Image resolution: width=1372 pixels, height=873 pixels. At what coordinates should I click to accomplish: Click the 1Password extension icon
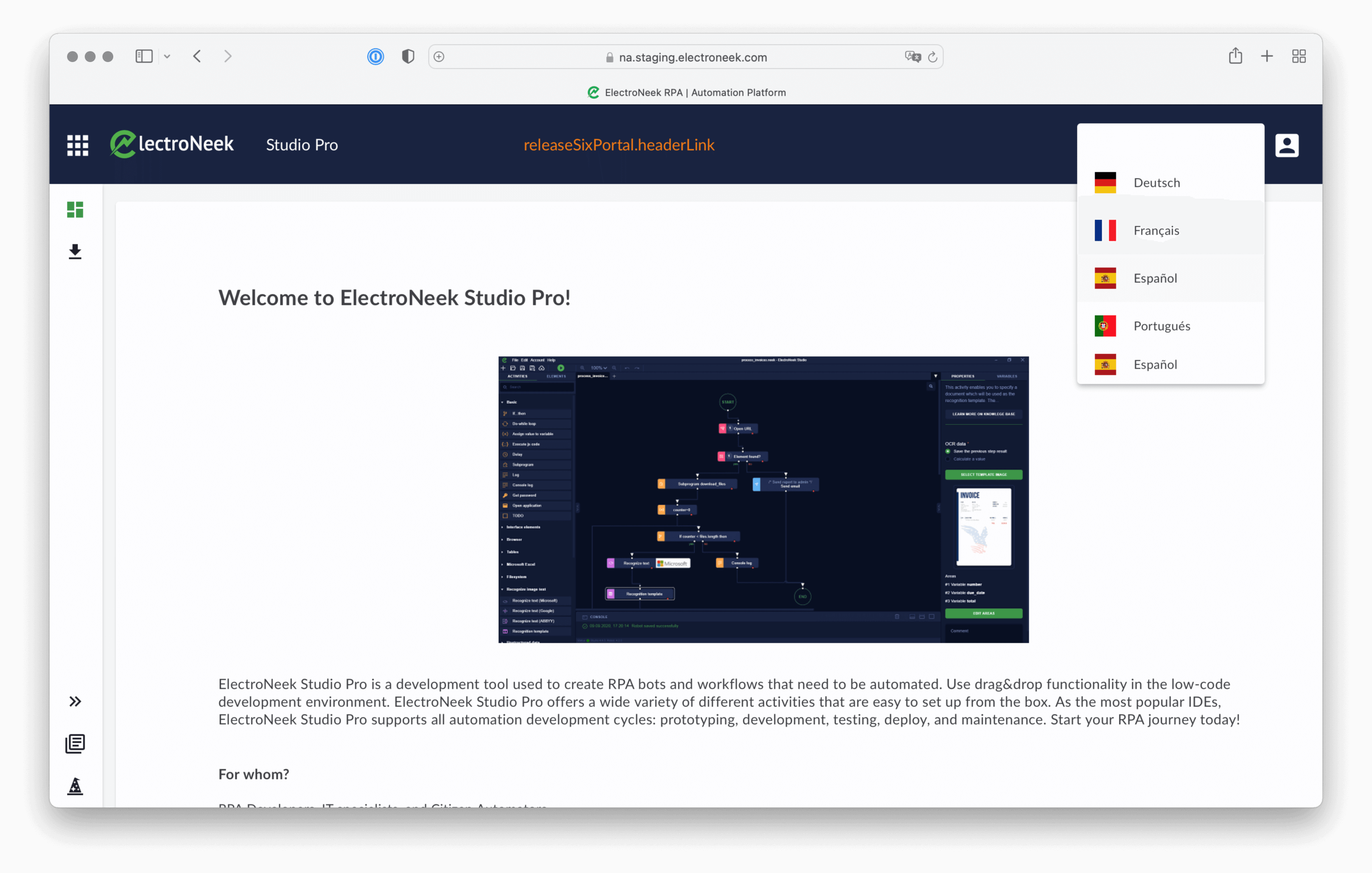coord(375,56)
